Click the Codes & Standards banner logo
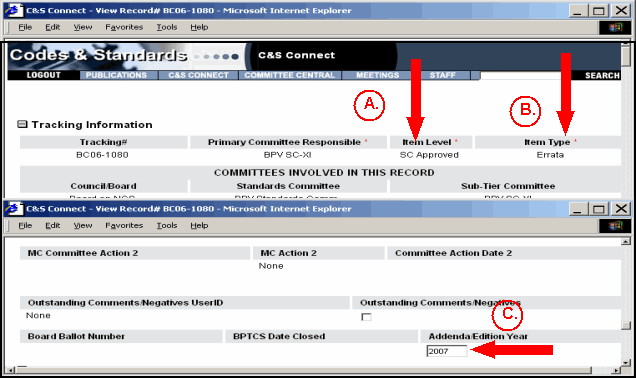Image resolution: width=636 pixels, height=378 pixels. pos(98,55)
